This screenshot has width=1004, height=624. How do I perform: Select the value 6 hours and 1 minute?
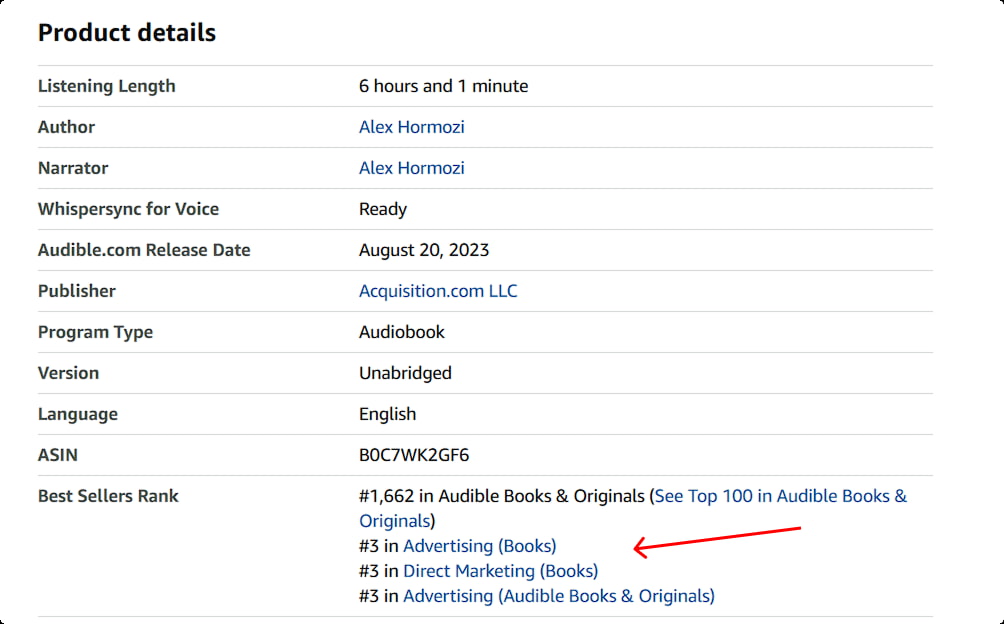coord(443,86)
